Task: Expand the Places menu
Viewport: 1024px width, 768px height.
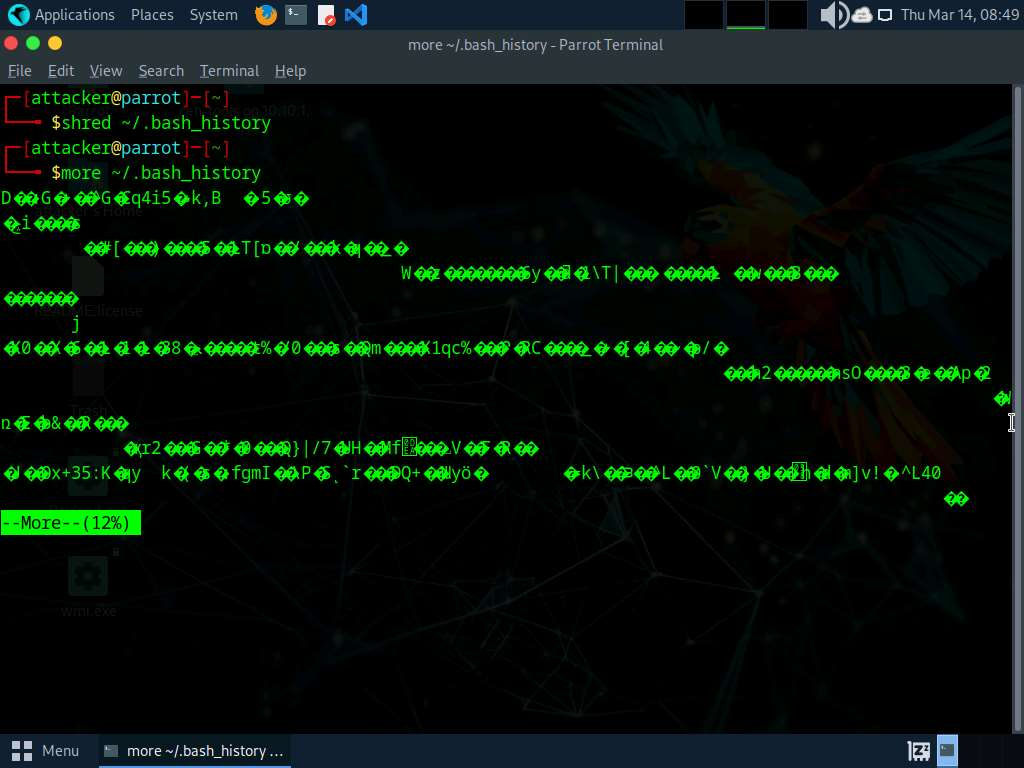Action: click(152, 15)
